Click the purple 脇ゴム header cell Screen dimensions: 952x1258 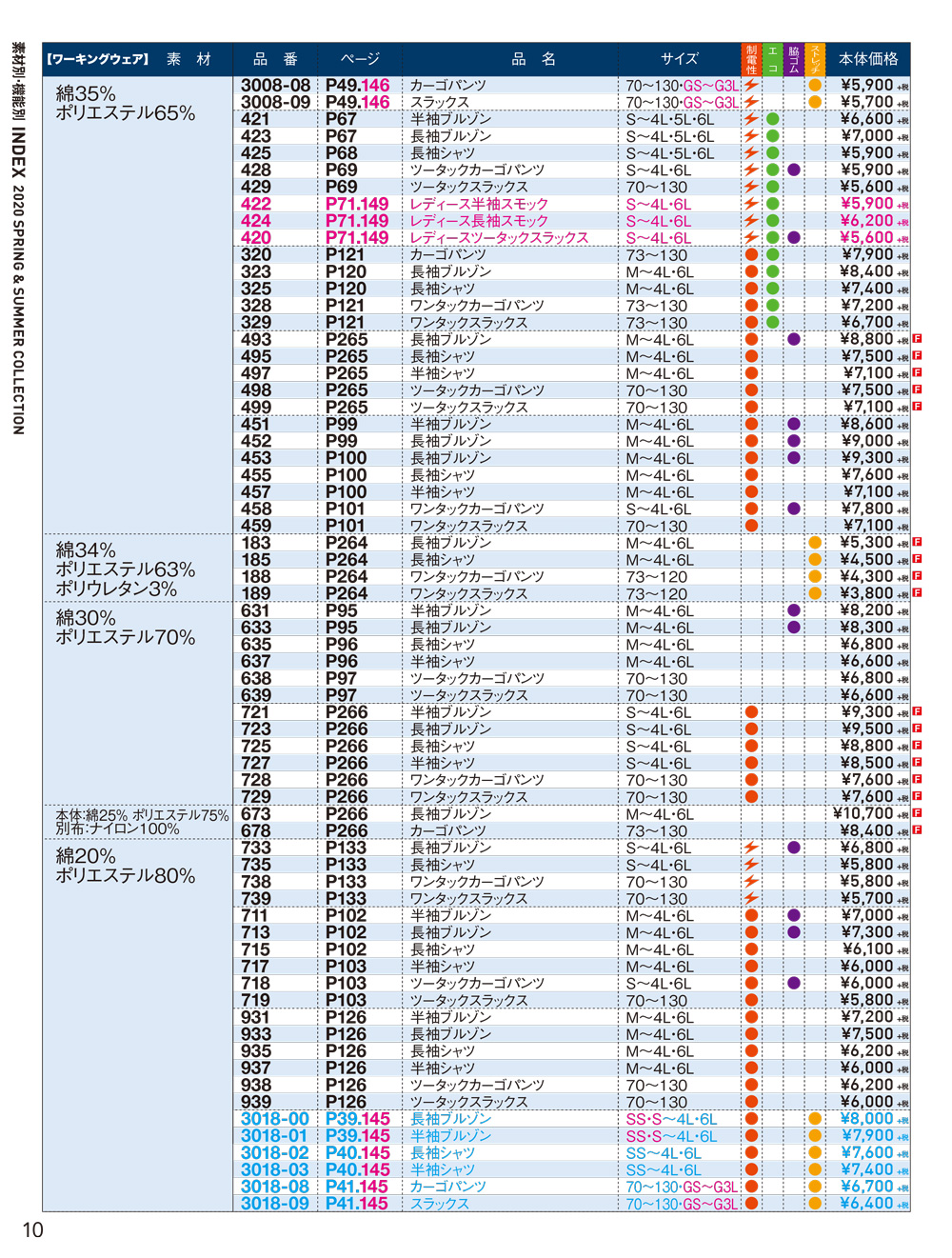tap(794, 59)
